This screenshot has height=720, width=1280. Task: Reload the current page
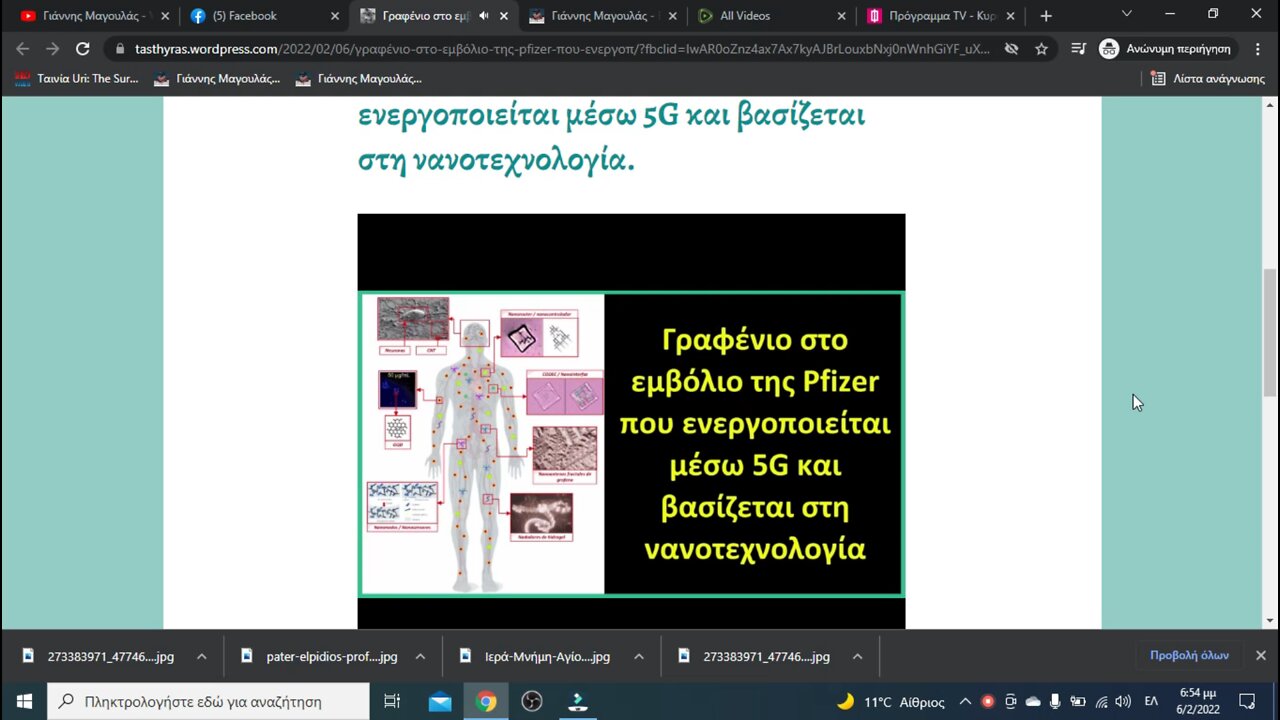pyautogui.click(x=83, y=48)
